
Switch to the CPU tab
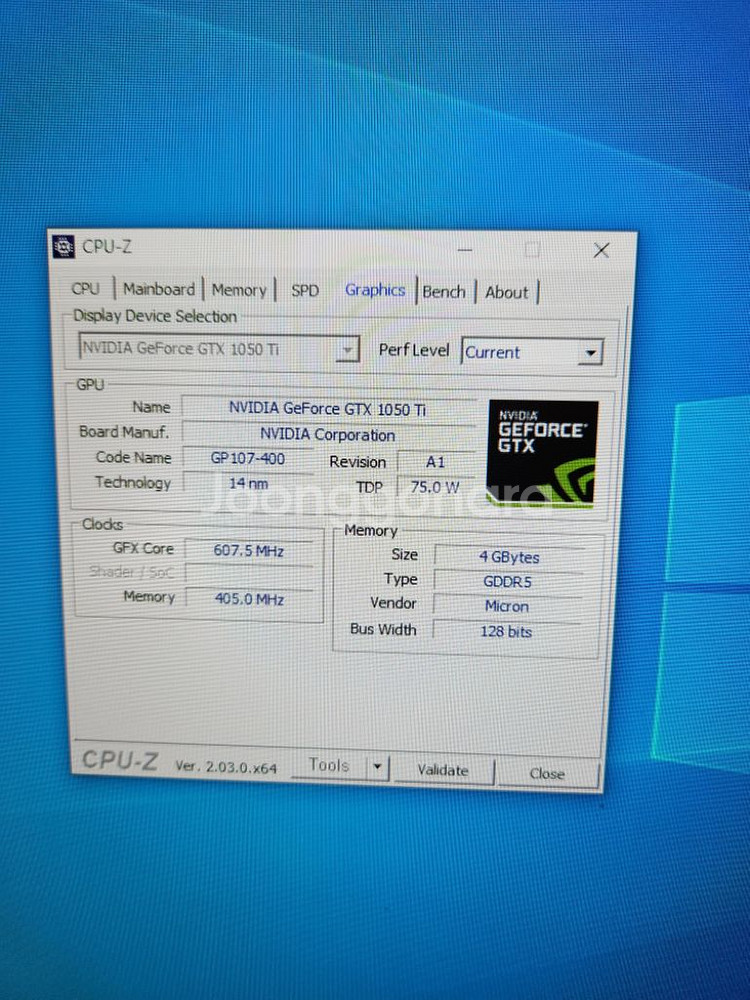pyautogui.click(x=85, y=288)
